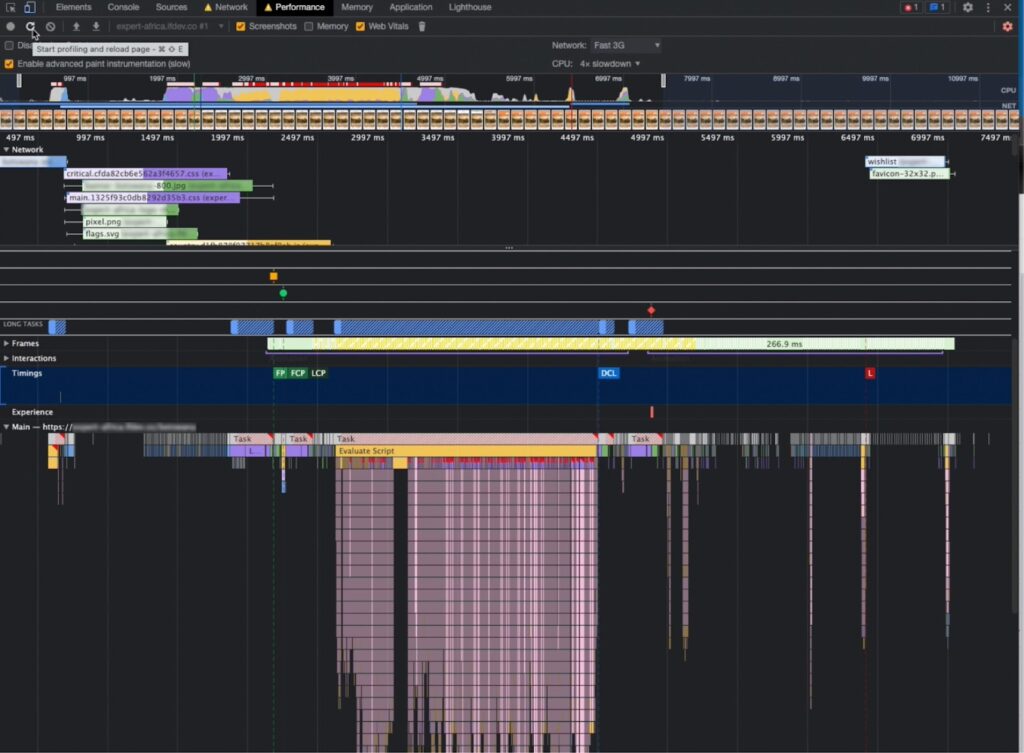Toggle the Screenshots checkbox
This screenshot has width=1024, height=753.
pyautogui.click(x=240, y=27)
